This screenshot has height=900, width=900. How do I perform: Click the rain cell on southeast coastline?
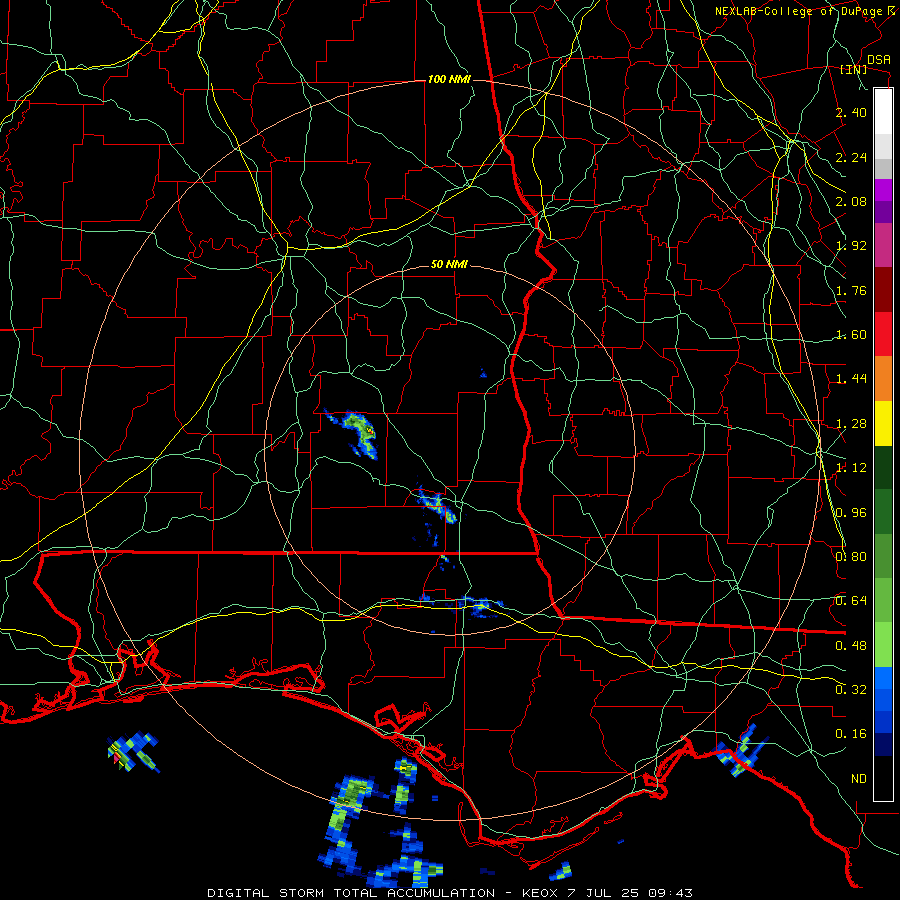click(740, 752)
